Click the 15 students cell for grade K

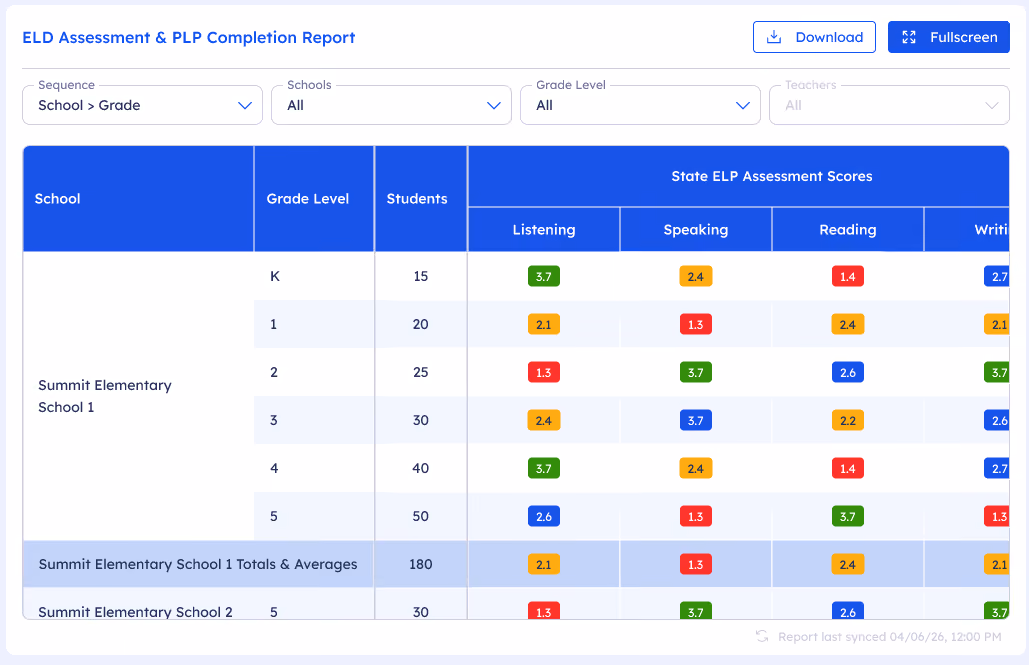(421, 276)
